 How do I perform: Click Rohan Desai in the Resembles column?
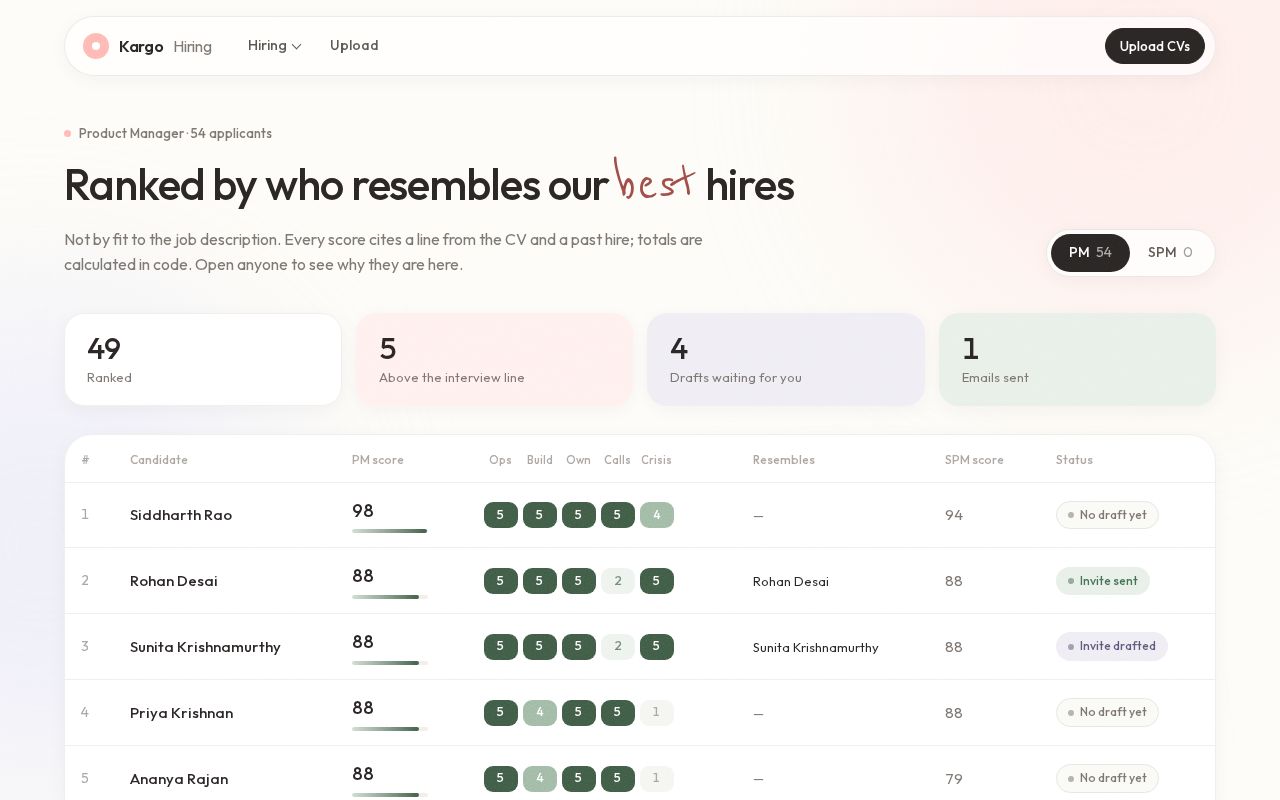791,582
